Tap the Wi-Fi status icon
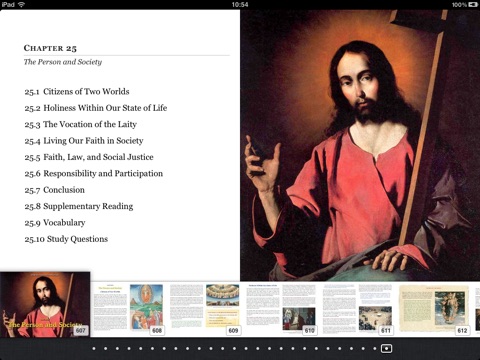 coord(22,5)
